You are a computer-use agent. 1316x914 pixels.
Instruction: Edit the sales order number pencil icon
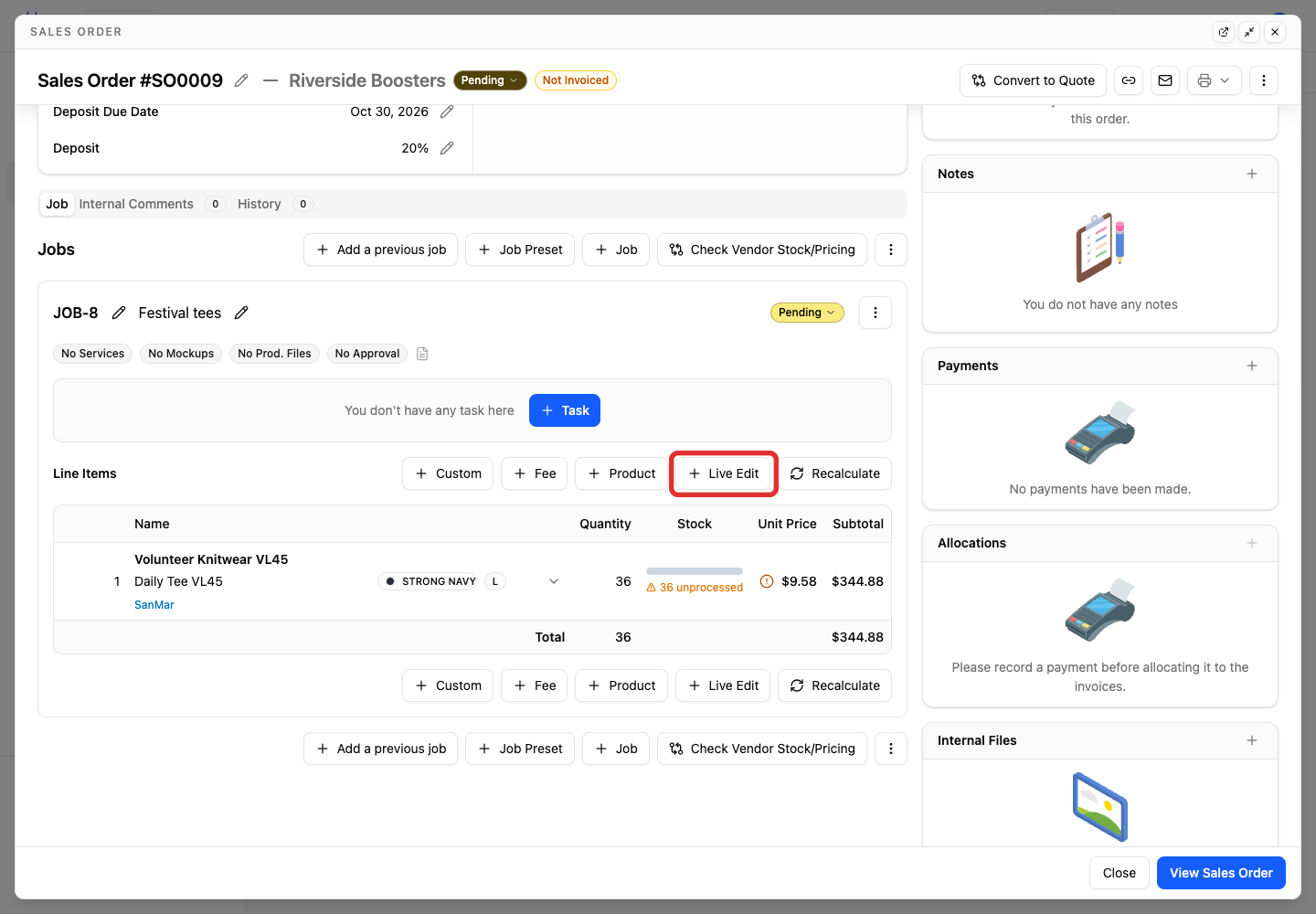tap(241, 80)
